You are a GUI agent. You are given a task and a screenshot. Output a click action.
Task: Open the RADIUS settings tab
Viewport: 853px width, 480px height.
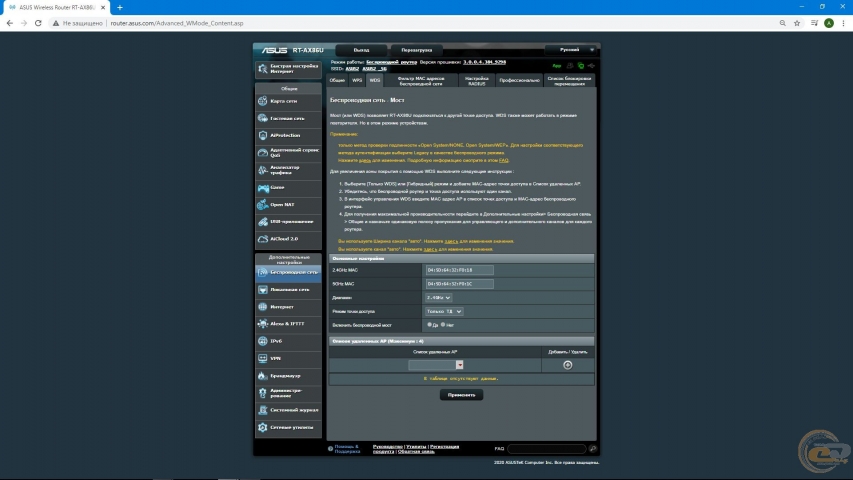(477, 81)
